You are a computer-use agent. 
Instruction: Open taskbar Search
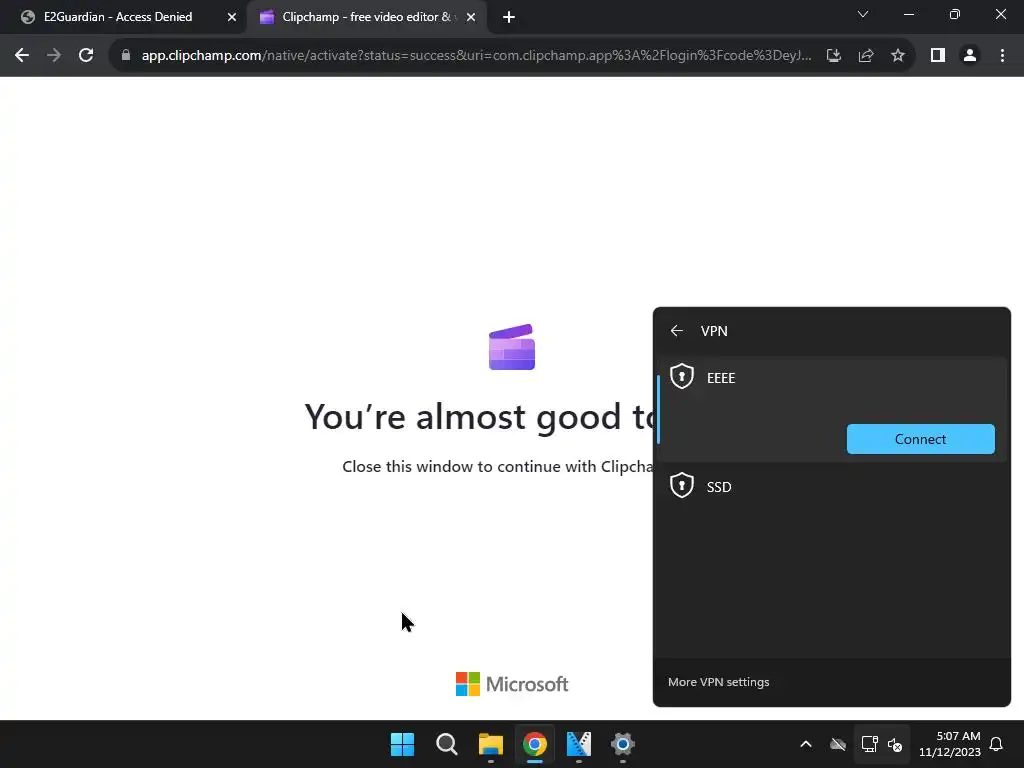447,744
